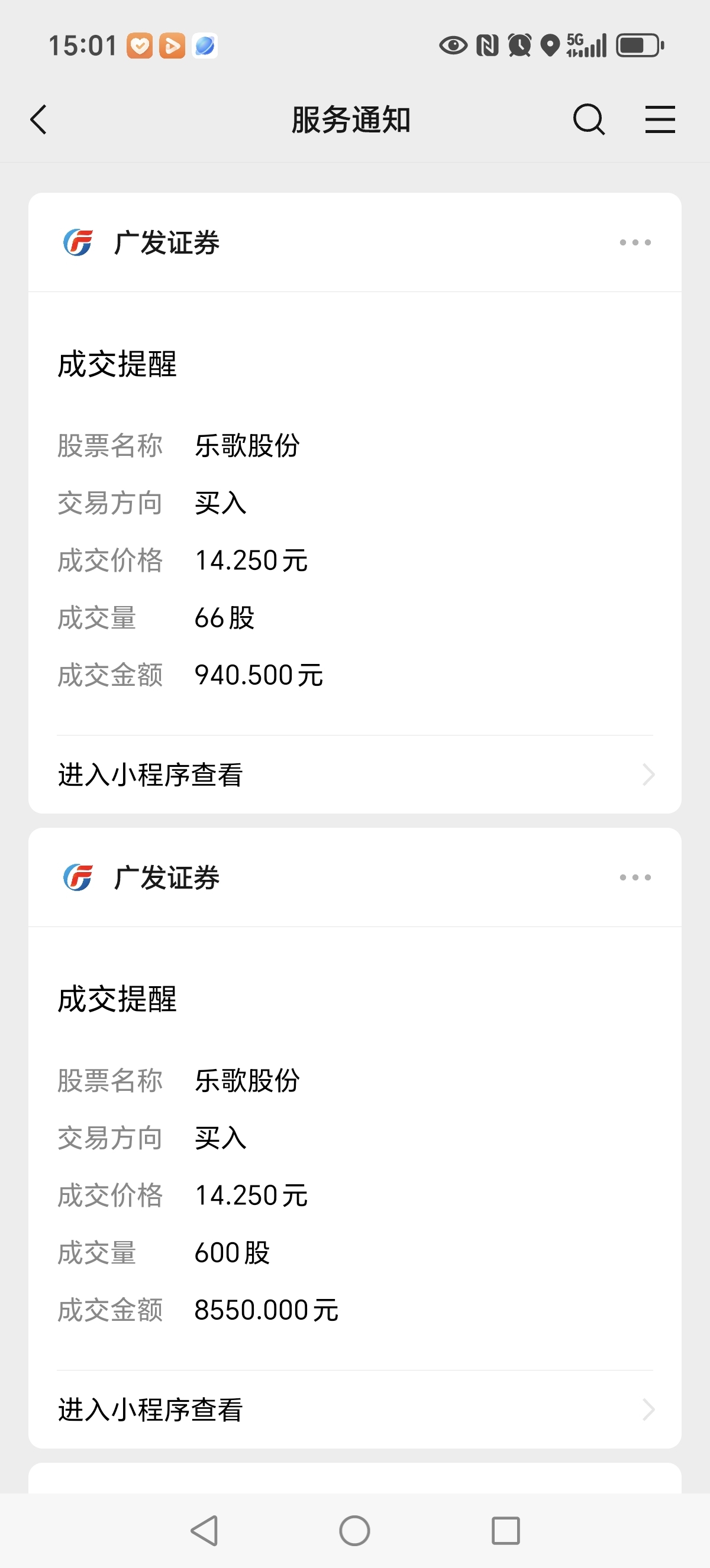Open more options on second notification card
Image resolution: width=710 pixels, height=1568 pixels.
tap(635, 877)
